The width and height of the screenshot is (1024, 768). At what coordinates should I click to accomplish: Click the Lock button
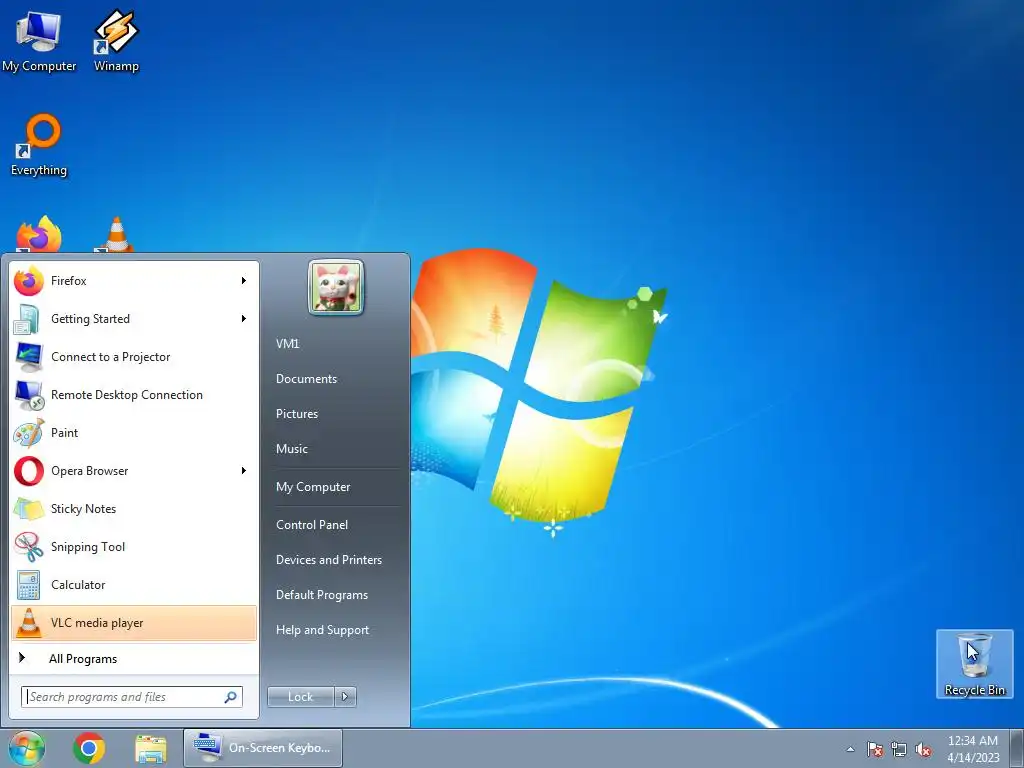pos(301,697)
